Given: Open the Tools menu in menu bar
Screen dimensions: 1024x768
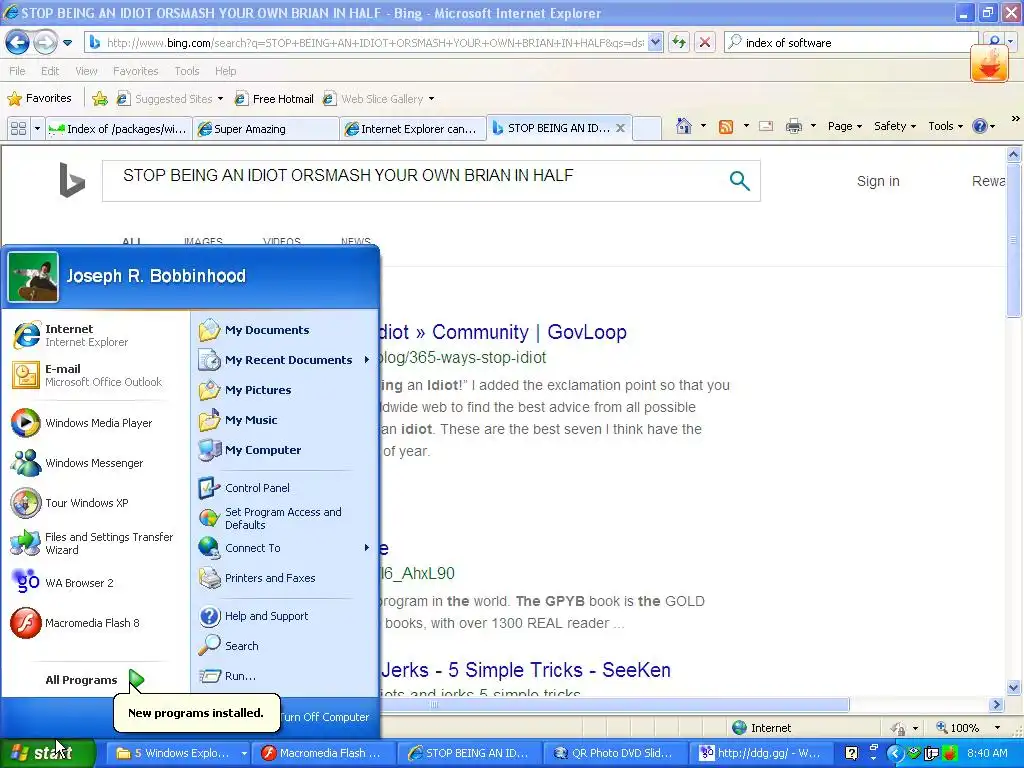Looking at the screenshot, I should (x=187, y=71).
